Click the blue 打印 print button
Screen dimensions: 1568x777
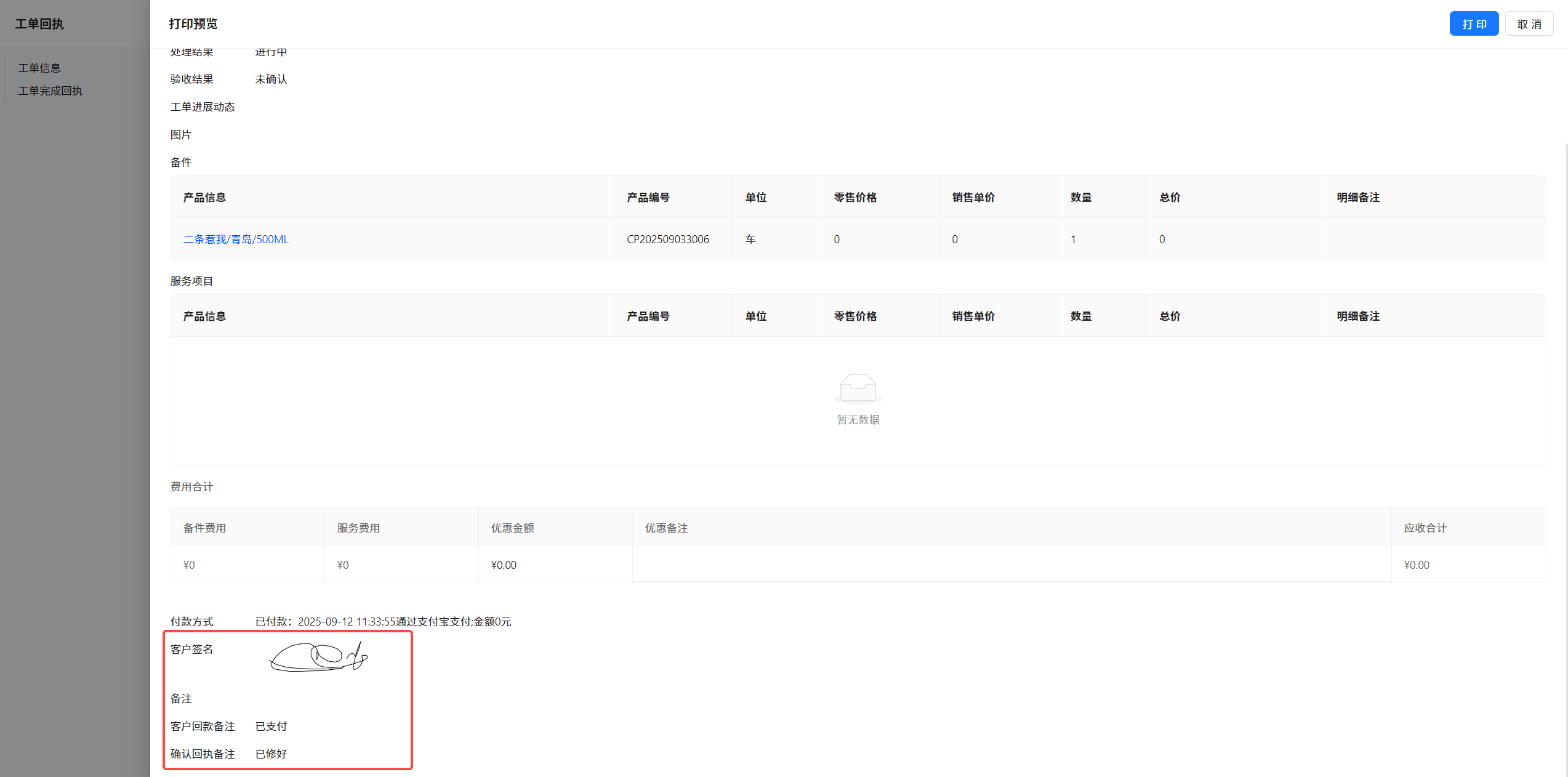[1473, 24]
